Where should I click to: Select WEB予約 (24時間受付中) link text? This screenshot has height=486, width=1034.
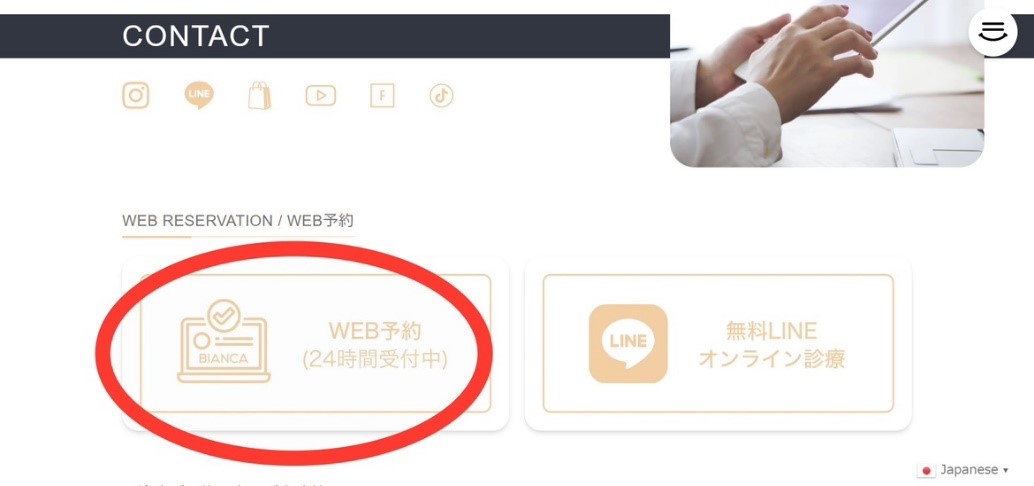click(375, 344)
